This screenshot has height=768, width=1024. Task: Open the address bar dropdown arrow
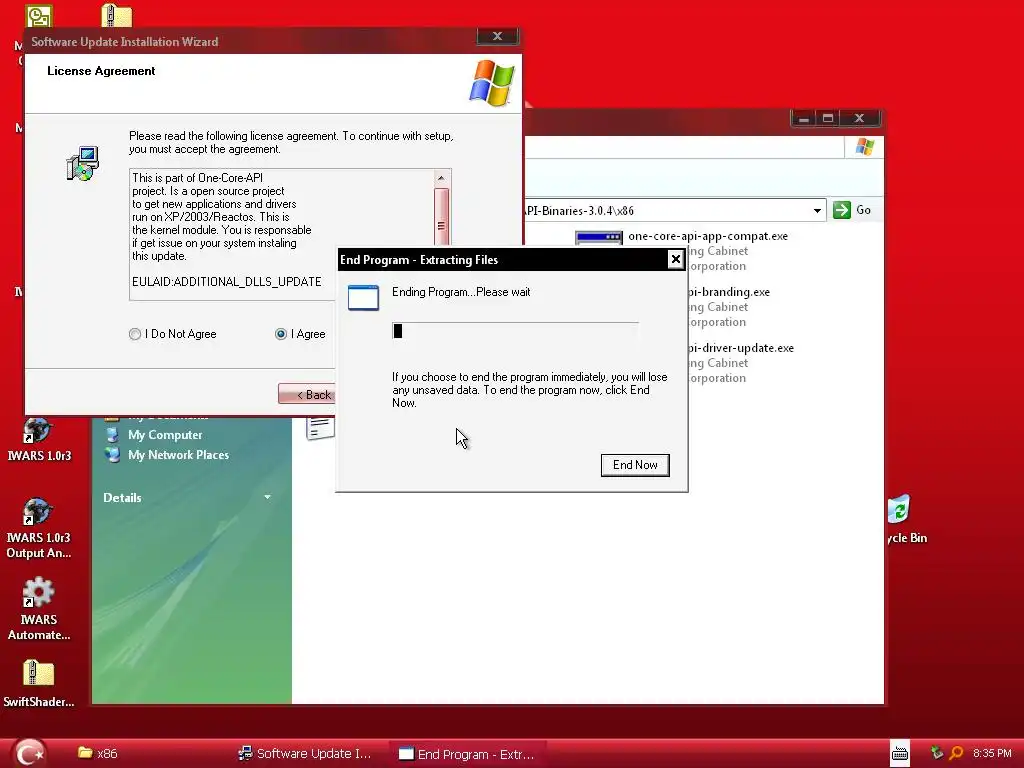click(817, 210)
